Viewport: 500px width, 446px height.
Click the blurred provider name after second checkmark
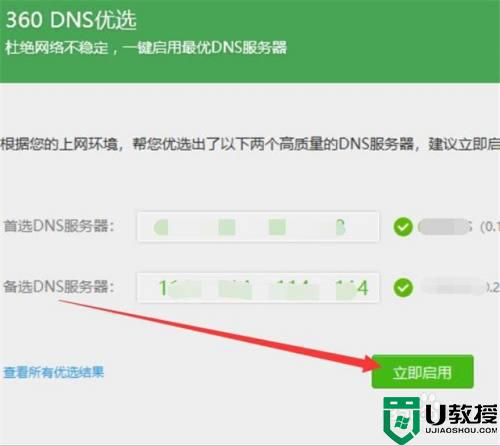click(453, 288)
